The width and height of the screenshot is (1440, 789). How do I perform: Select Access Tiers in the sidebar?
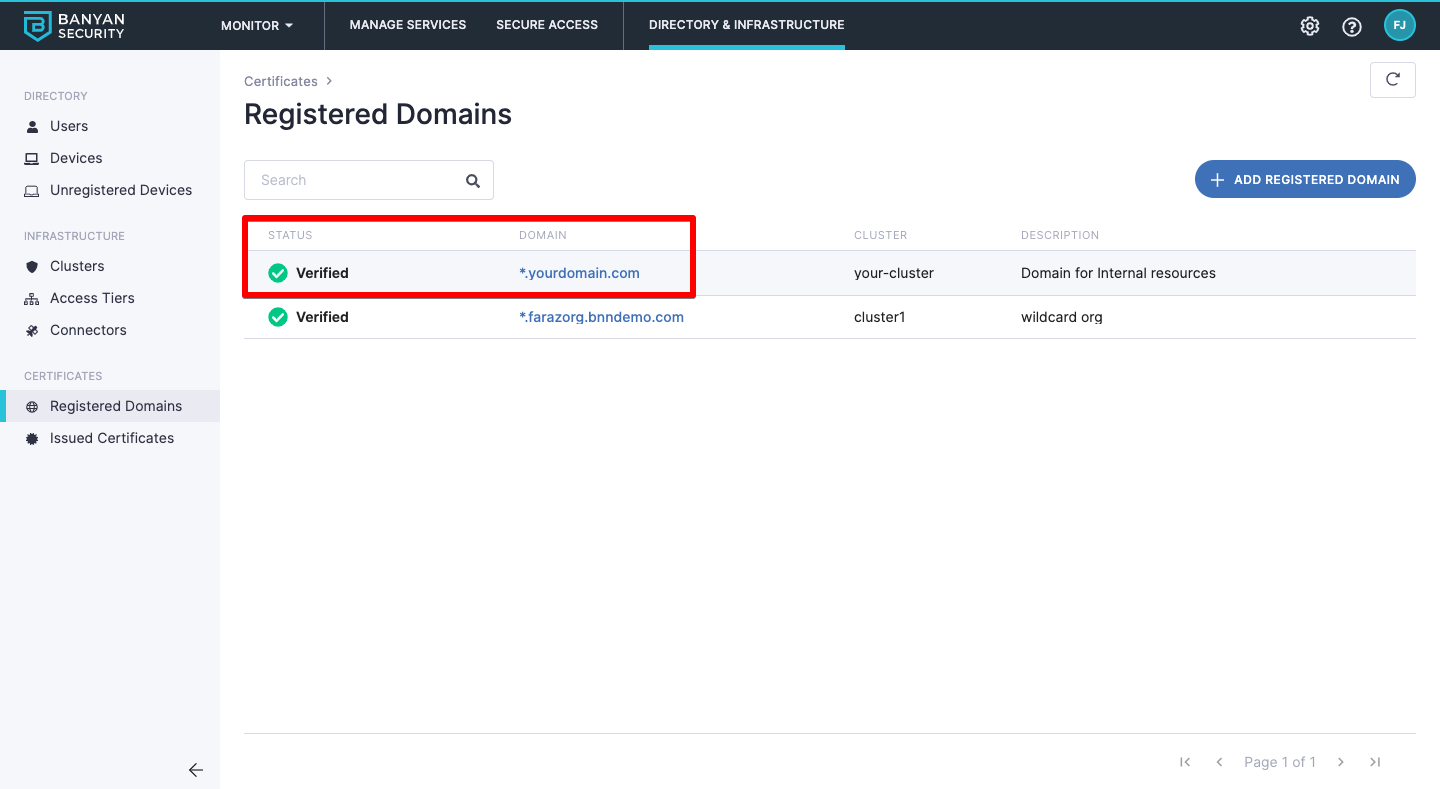(x=92, y=298)
